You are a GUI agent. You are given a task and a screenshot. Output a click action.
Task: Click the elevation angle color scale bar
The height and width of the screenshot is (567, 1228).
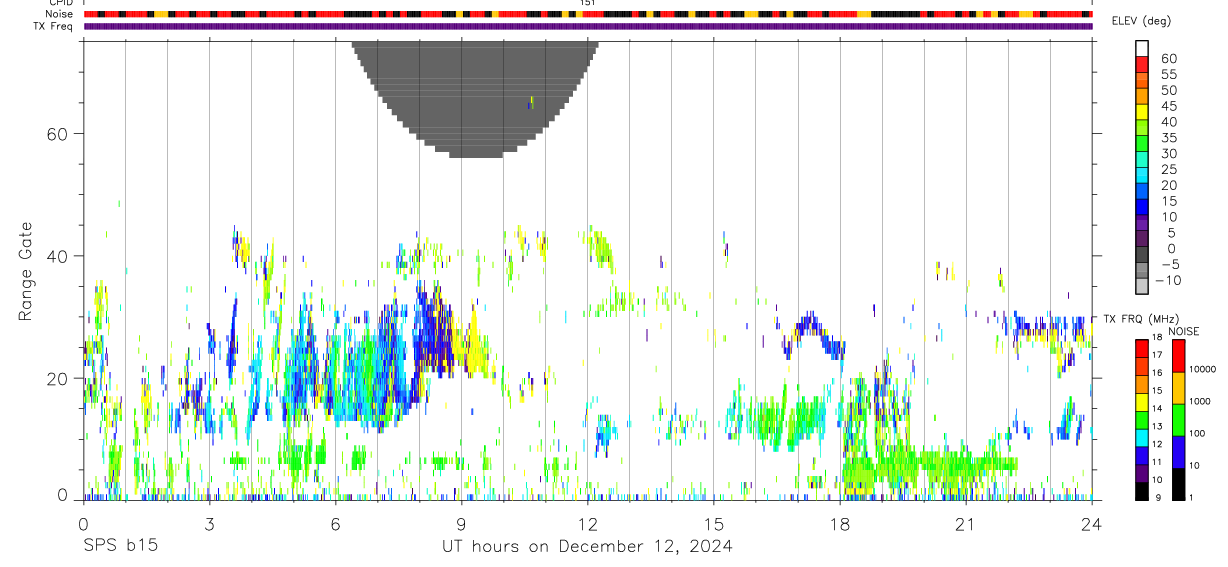click(1143, 167)
